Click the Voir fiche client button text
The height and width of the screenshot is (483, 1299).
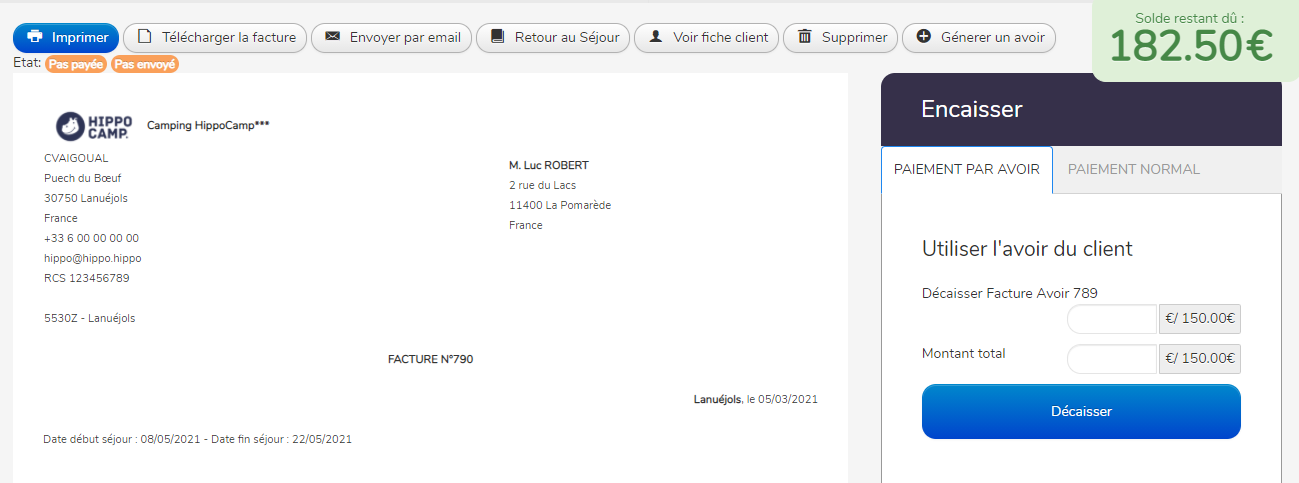tap(720, 38)
